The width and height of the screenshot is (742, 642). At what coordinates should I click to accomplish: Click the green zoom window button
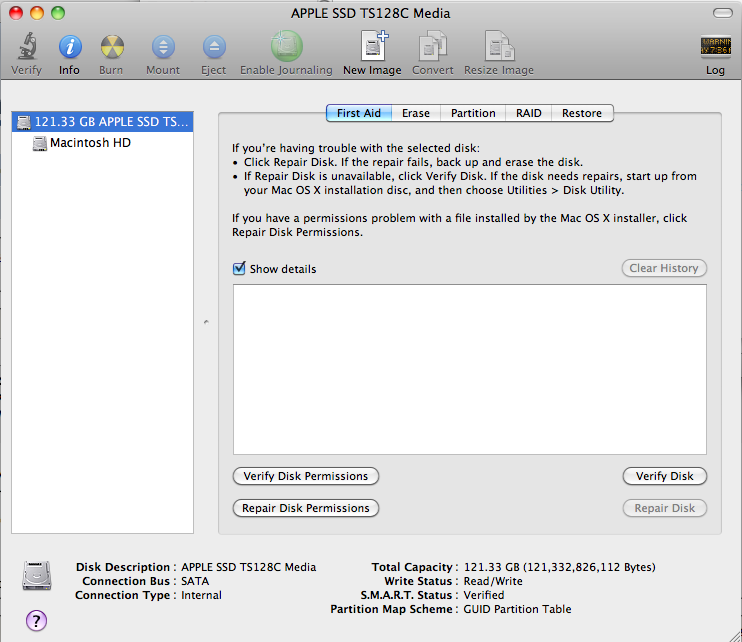58,13
